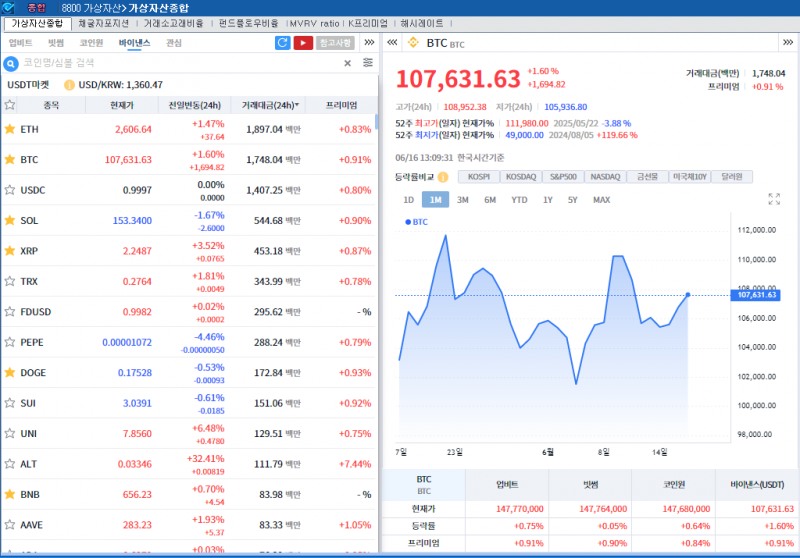The width and height of the screenshot is (800, 558).
Task: Click the fullscreen expand chart icon
Action: [773, 199]
